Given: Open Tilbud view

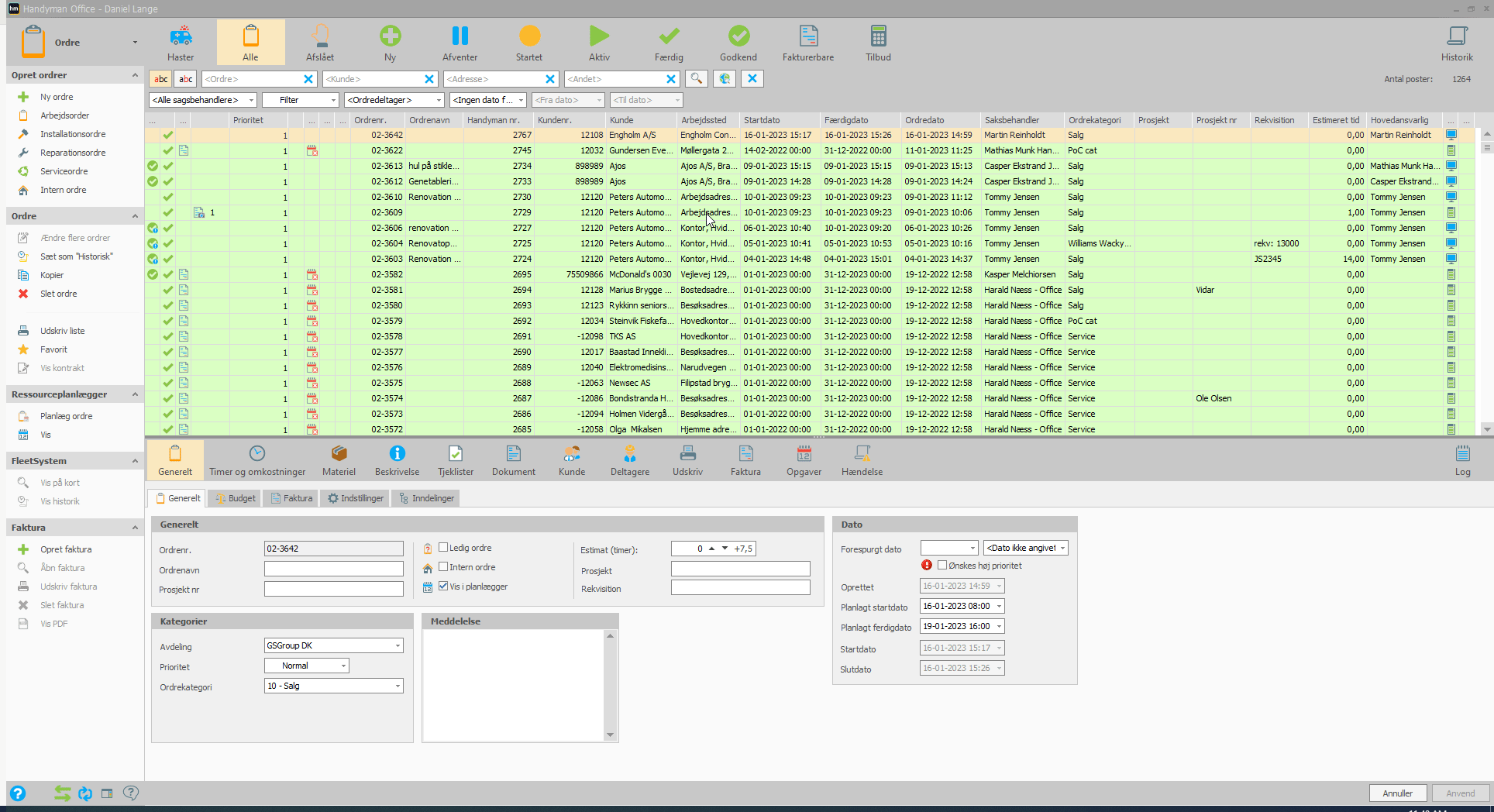Looking at the screenshot, I should pos(878,43).
